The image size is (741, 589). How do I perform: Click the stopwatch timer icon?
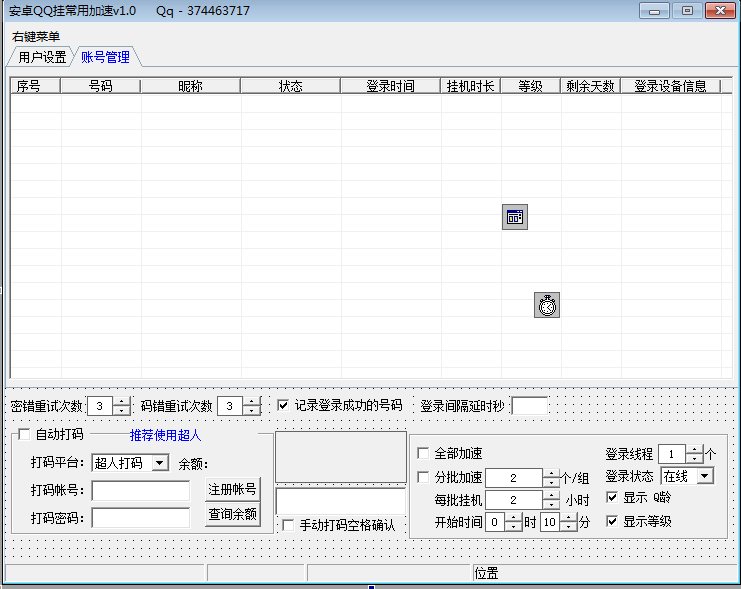(x=546, y=305)
